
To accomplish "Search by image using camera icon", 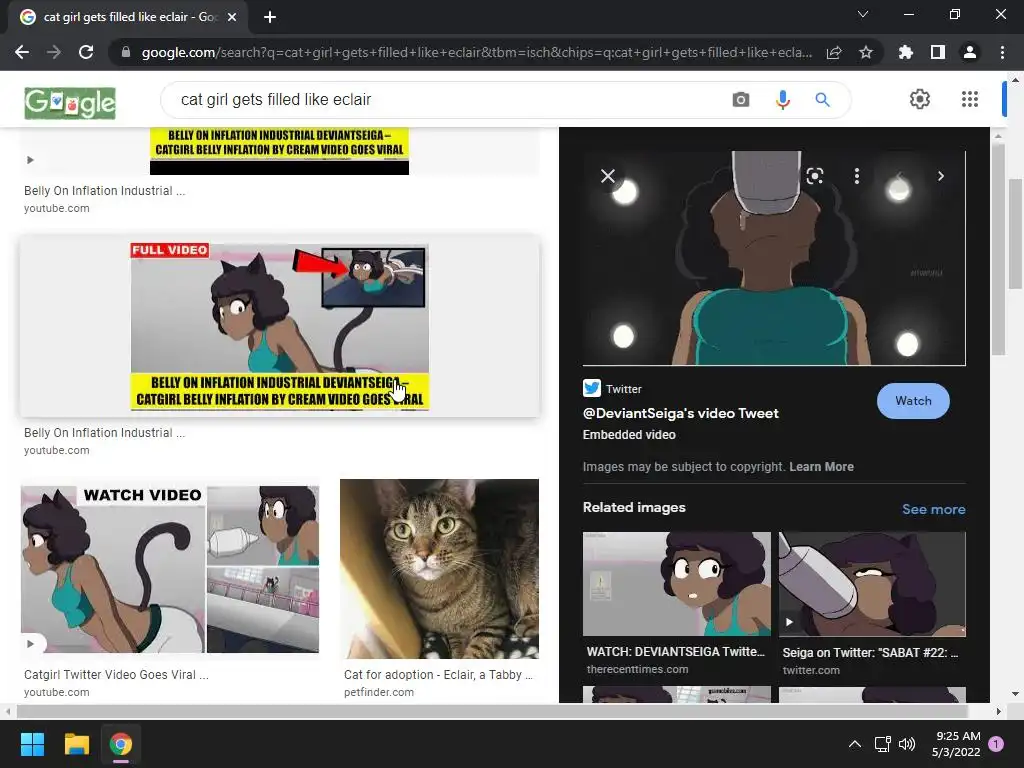I will point(741,100).
